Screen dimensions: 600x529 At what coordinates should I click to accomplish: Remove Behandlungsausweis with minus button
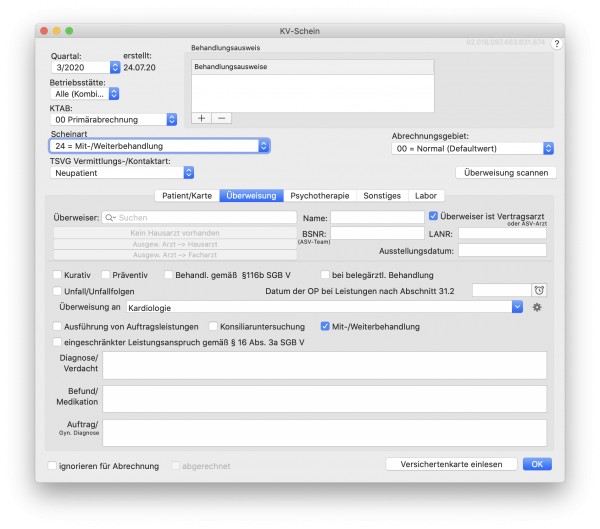click(x=222, y=118)
